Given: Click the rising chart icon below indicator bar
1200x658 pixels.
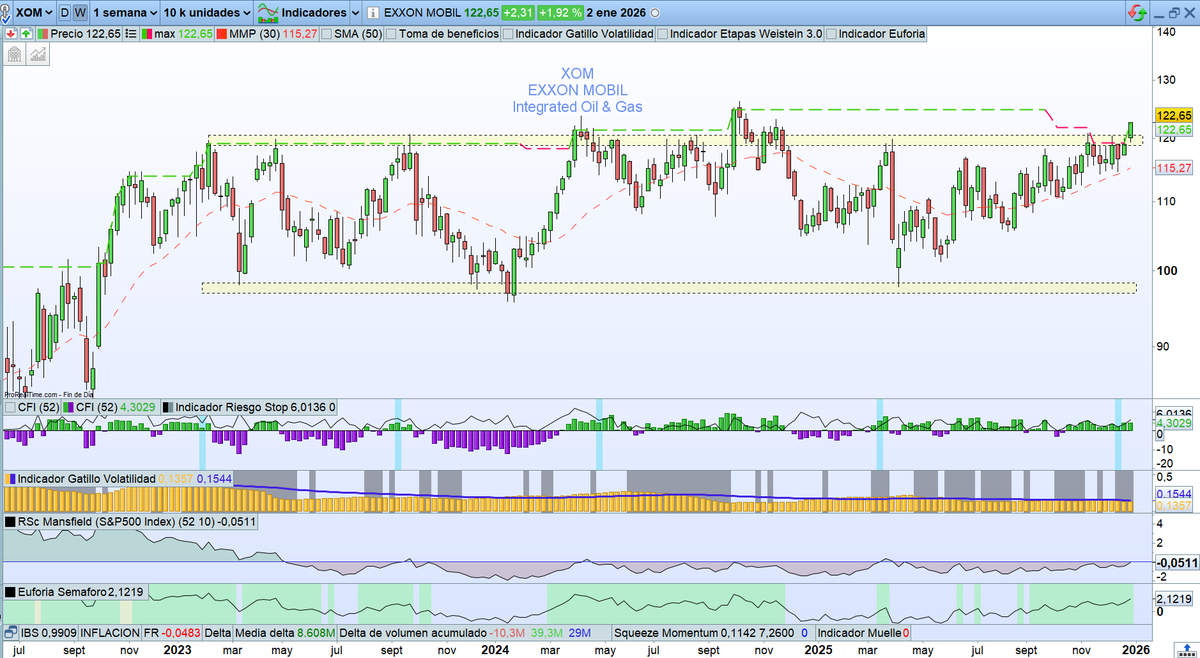Looking at the screenshot, I should pyautogui.click(x=38, y=53).
